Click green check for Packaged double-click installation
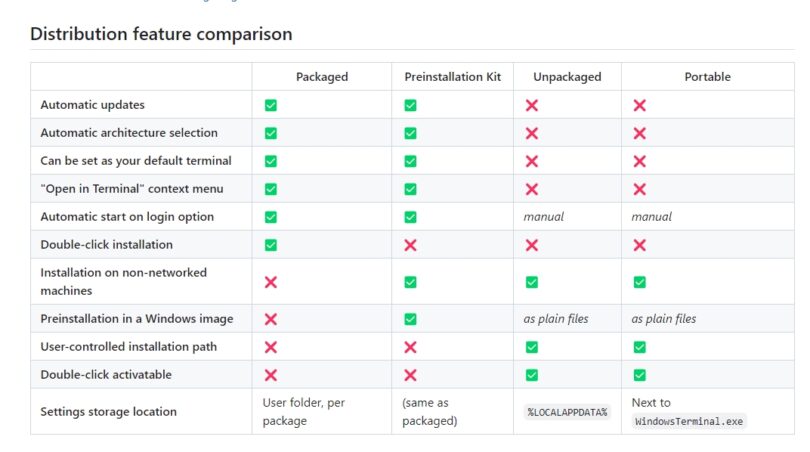 coord(271,245)
